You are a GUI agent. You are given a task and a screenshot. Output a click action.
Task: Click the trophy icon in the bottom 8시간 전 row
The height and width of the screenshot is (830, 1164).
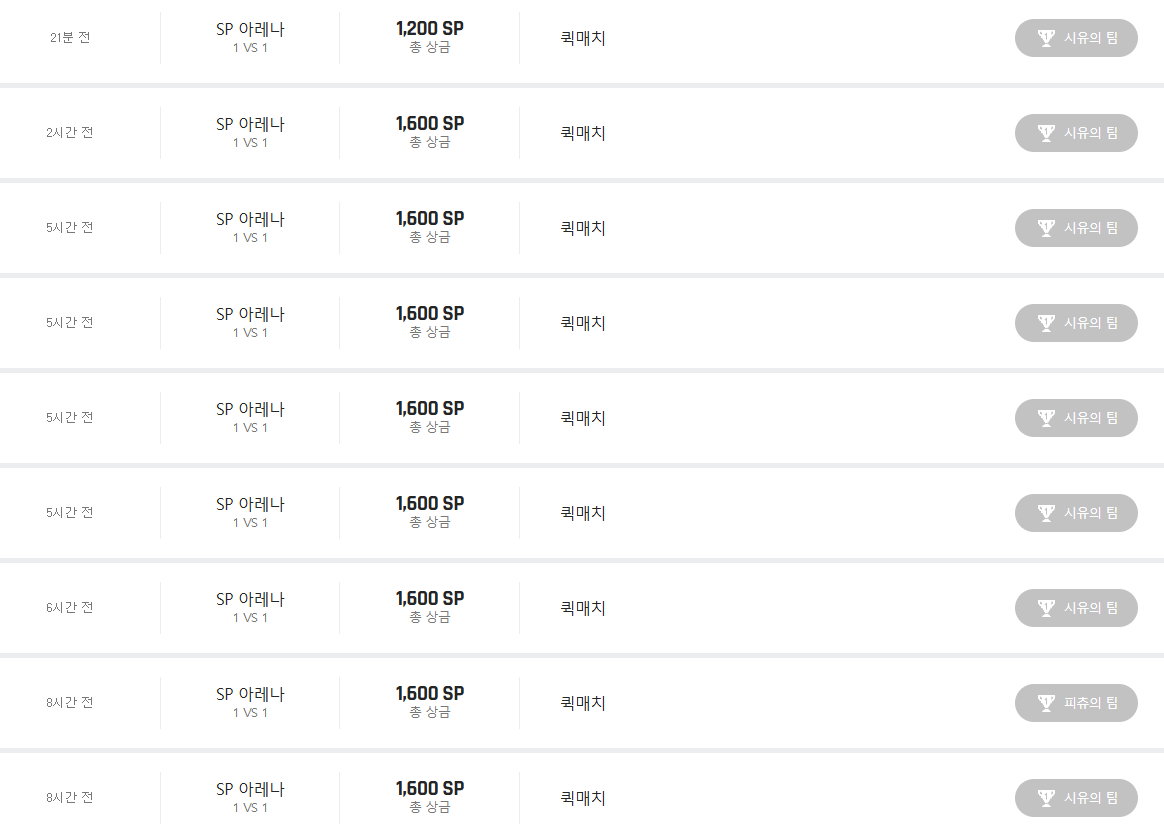1046,798
